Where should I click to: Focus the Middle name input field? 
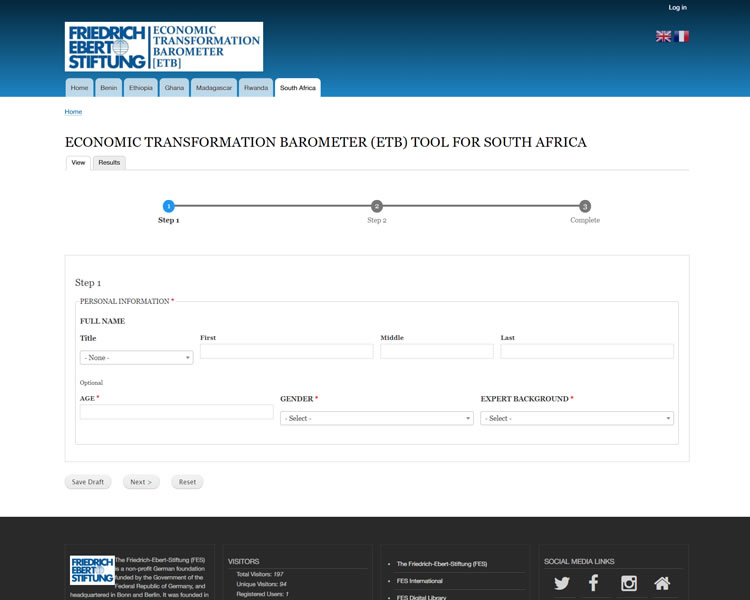[x=437, y=351]
